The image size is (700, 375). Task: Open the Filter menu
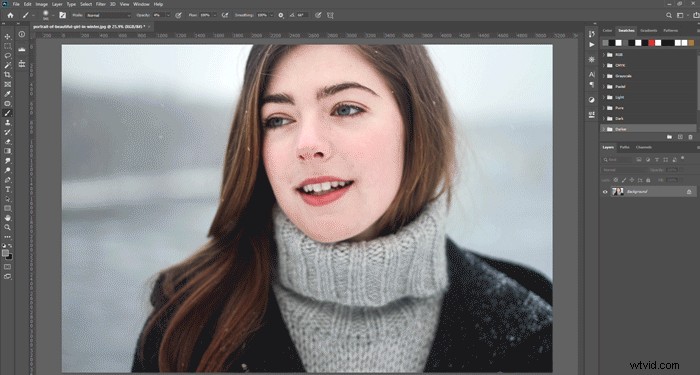[x=100, y=4]
